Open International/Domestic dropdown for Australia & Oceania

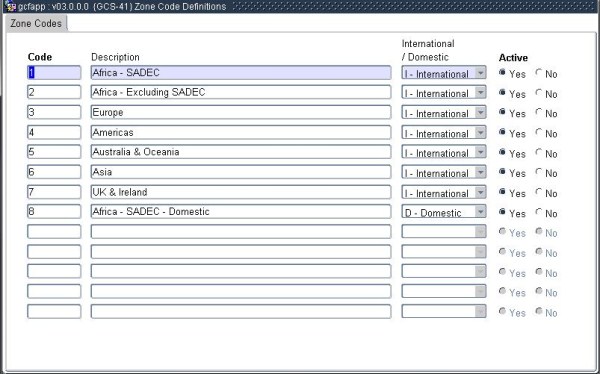pyautogui.click(x=444, y=152)
